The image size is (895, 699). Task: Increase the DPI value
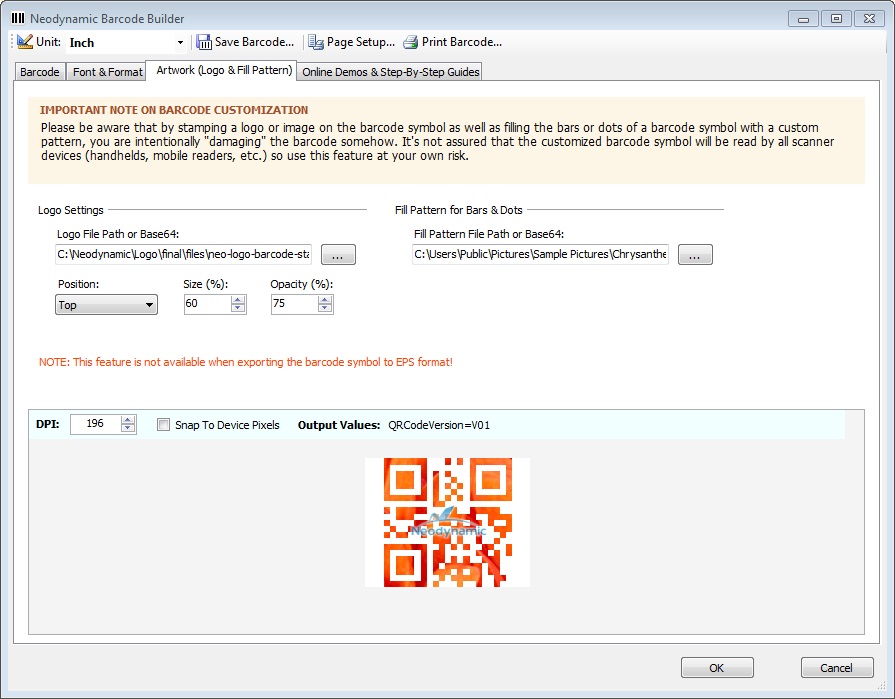click(128, 420)
